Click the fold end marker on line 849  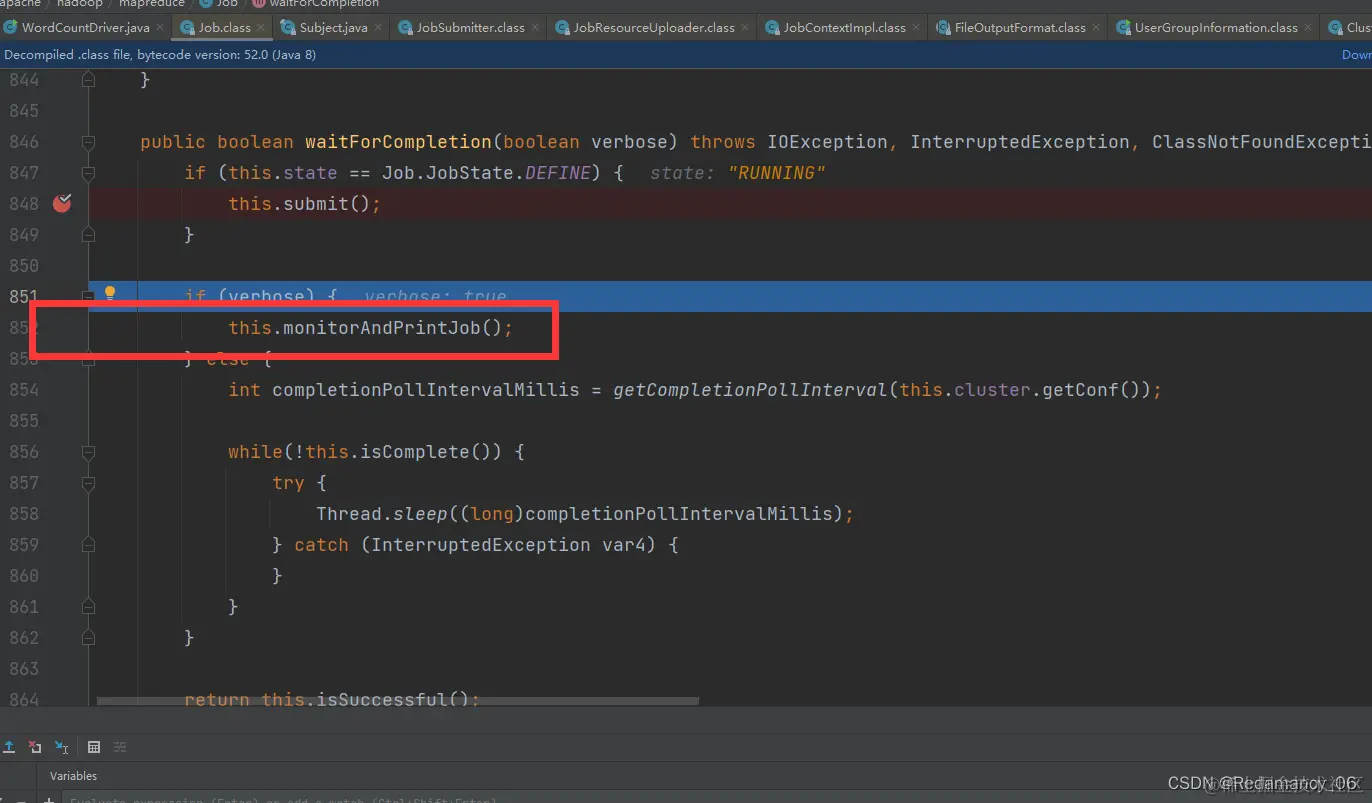[x=88, y=235]
